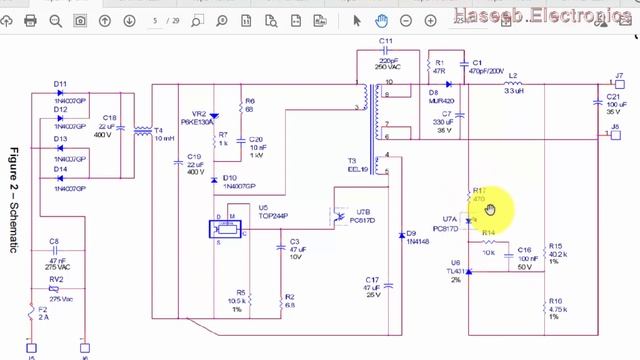Click the J8 output connector box
This screenshot has width=640, height=360.
coord(616,135)
